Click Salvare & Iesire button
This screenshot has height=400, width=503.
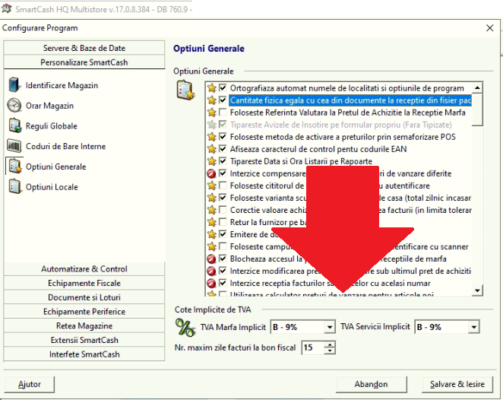457,384
